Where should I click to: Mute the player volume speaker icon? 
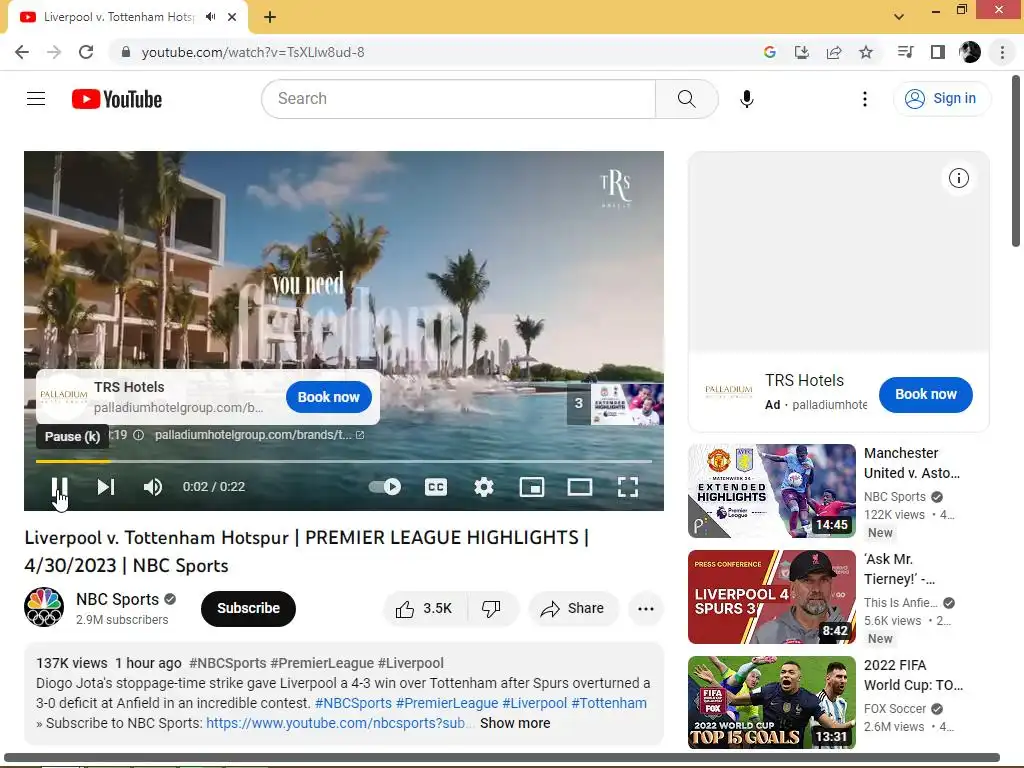click(153, 487)
